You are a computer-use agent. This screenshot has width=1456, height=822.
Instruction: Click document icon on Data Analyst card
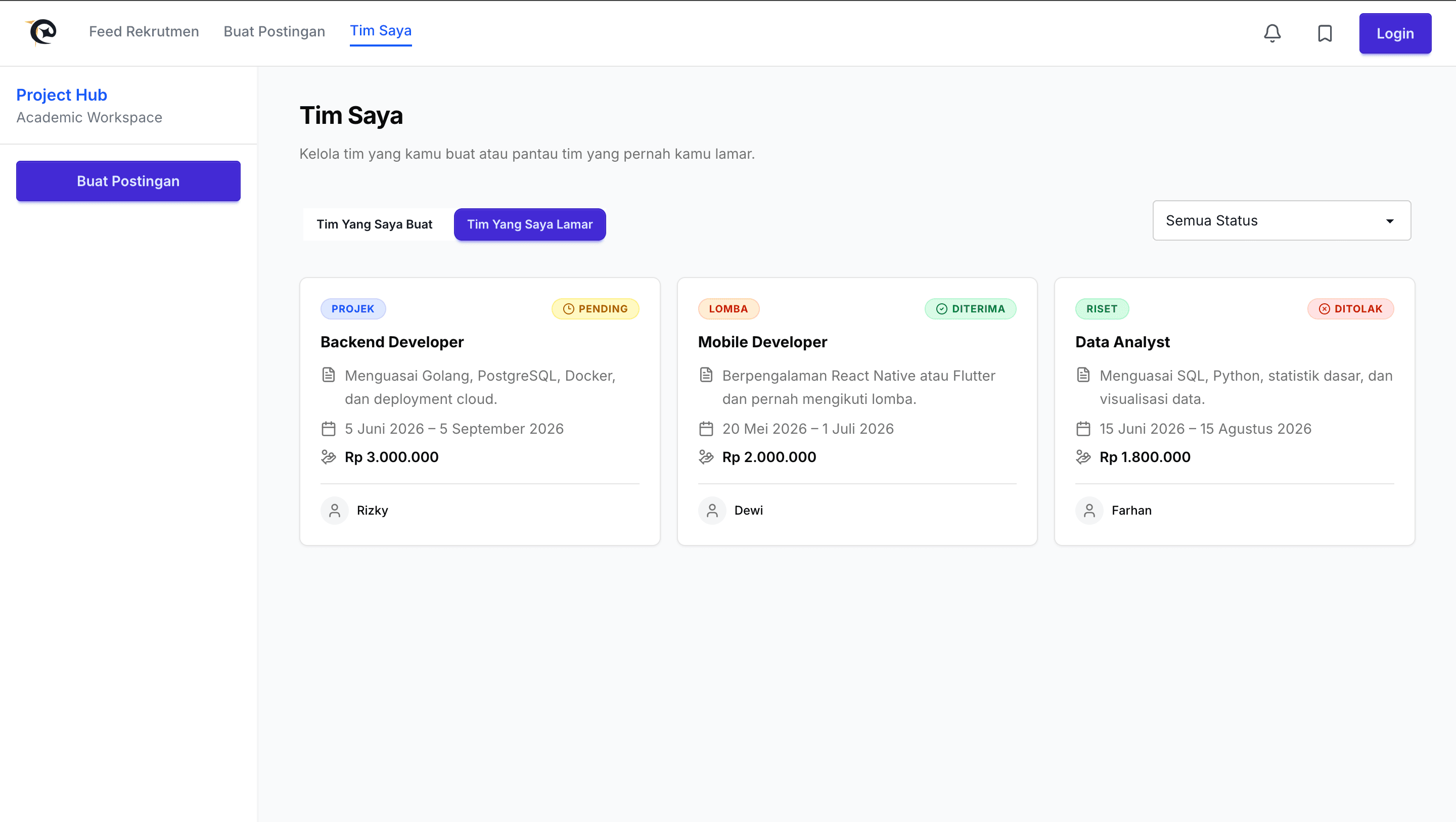click(1083, 375)
